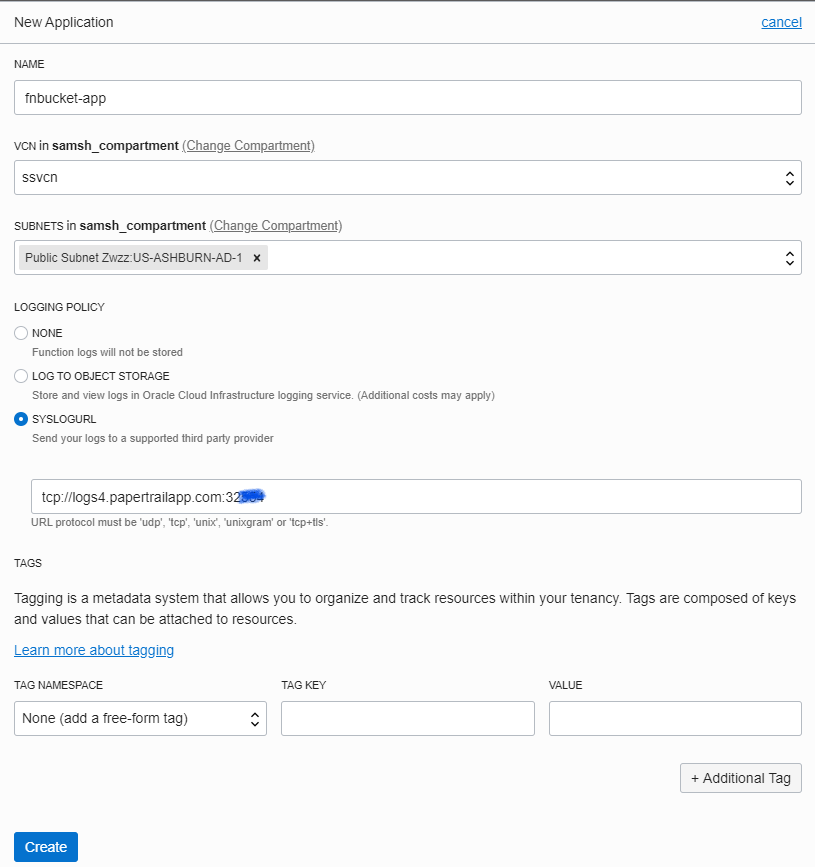This screenshot has height=867, width=815.
Task: Open the None free-form tag namespace selector
Action: point(120,718)
